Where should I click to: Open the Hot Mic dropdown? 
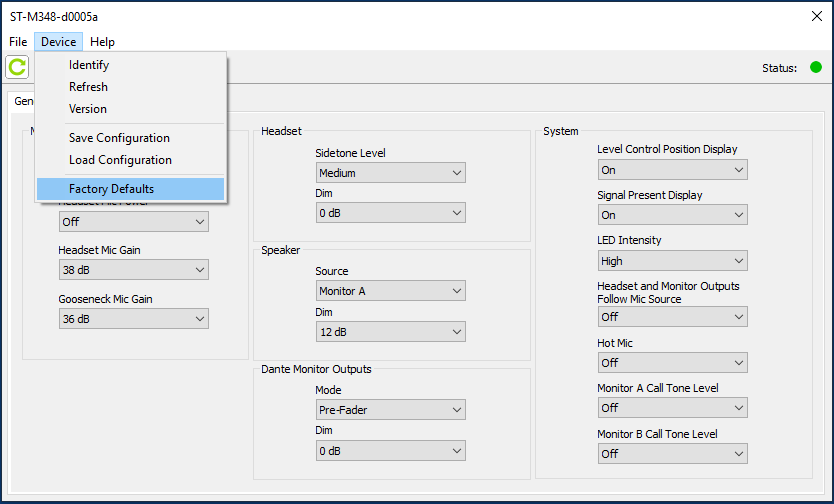click(672, 363)
